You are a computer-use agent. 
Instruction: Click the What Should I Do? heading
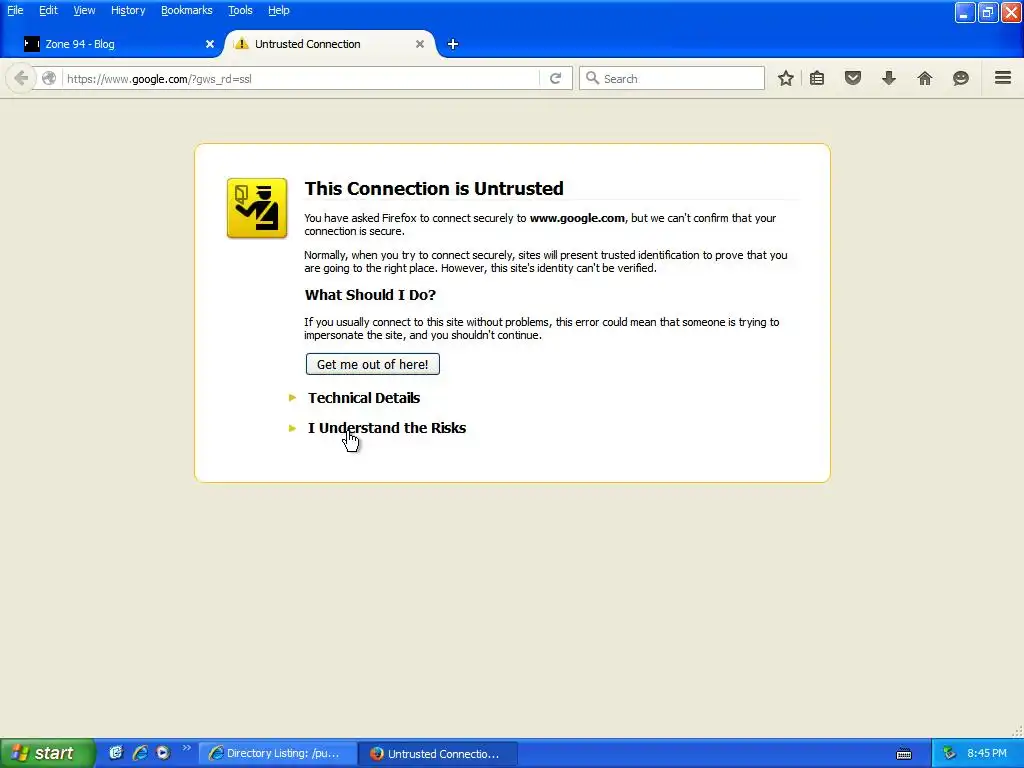click(x=370, y=295)
